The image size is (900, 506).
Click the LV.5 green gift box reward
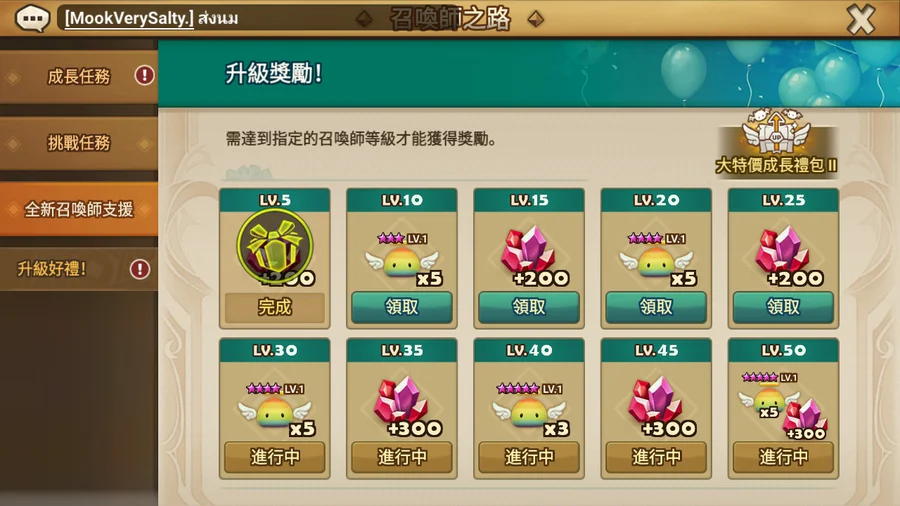pos(275,247)
